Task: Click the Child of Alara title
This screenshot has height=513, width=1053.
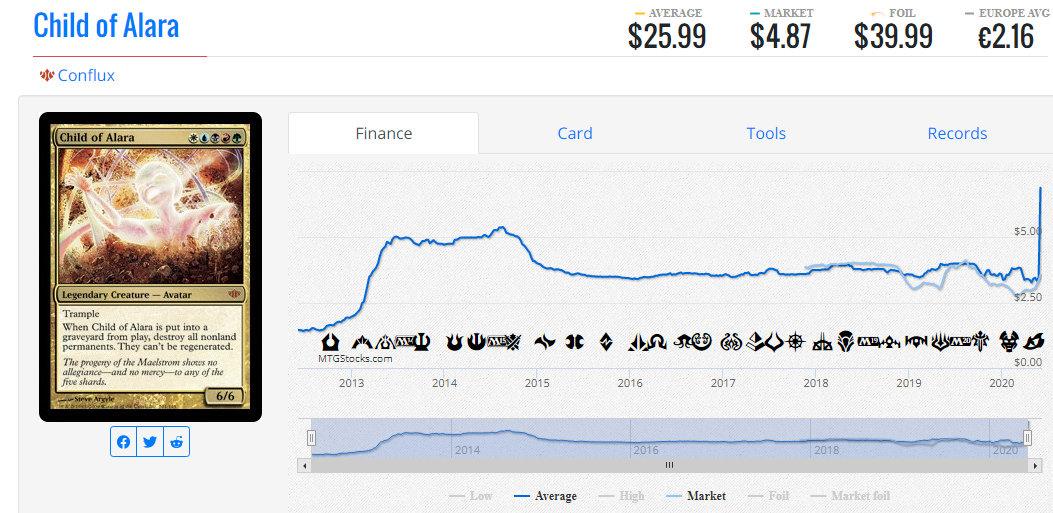Action: click(x=106, y=26)
